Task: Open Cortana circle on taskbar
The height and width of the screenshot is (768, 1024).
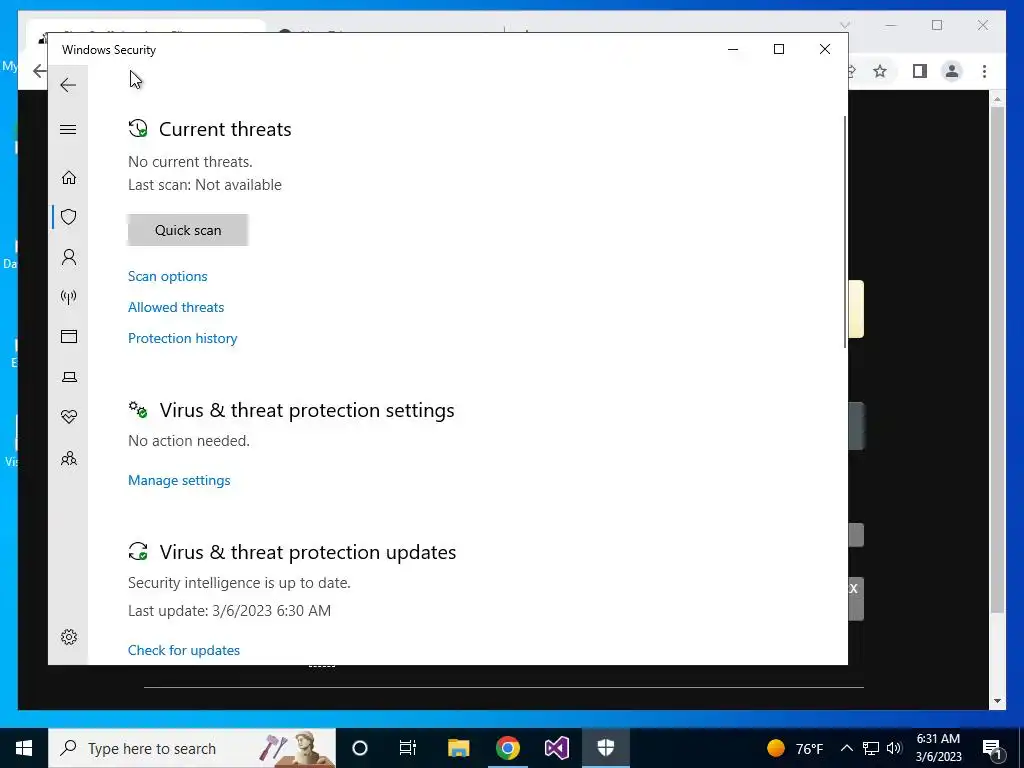Action: (x=360, y=748)
